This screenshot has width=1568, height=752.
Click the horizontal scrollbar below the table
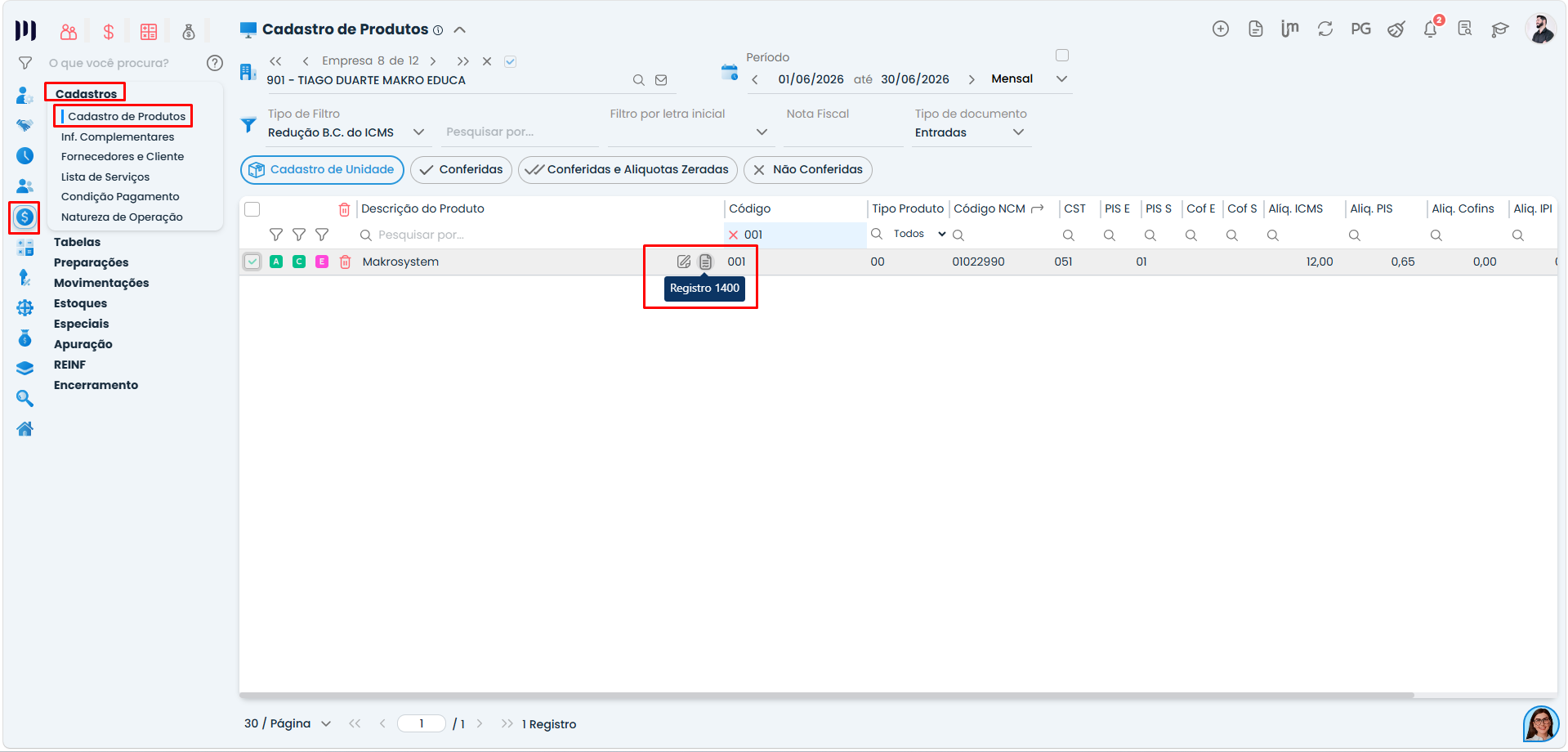[826, 696]
